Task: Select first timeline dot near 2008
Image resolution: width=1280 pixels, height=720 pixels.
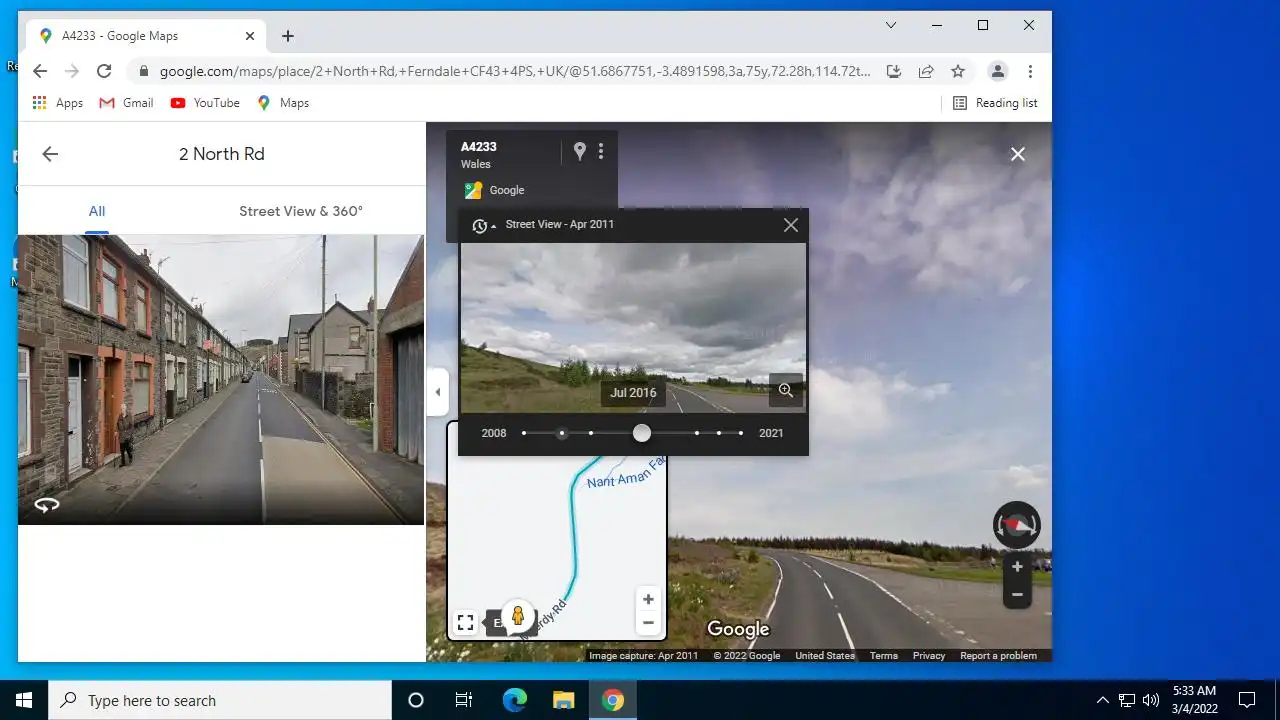Action: click(x=524, y=433)
